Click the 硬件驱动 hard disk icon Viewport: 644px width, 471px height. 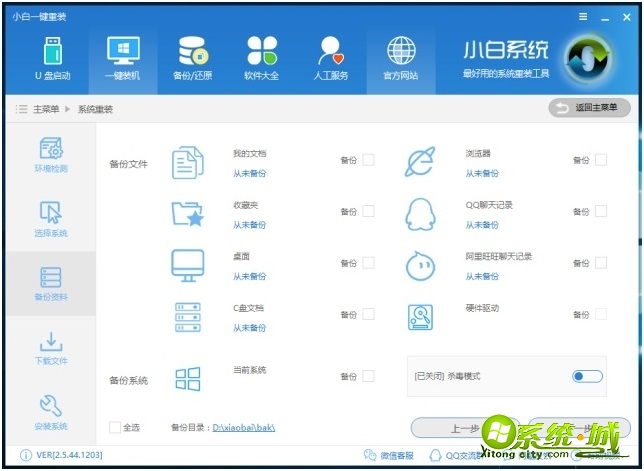click(x=420, y=317)
